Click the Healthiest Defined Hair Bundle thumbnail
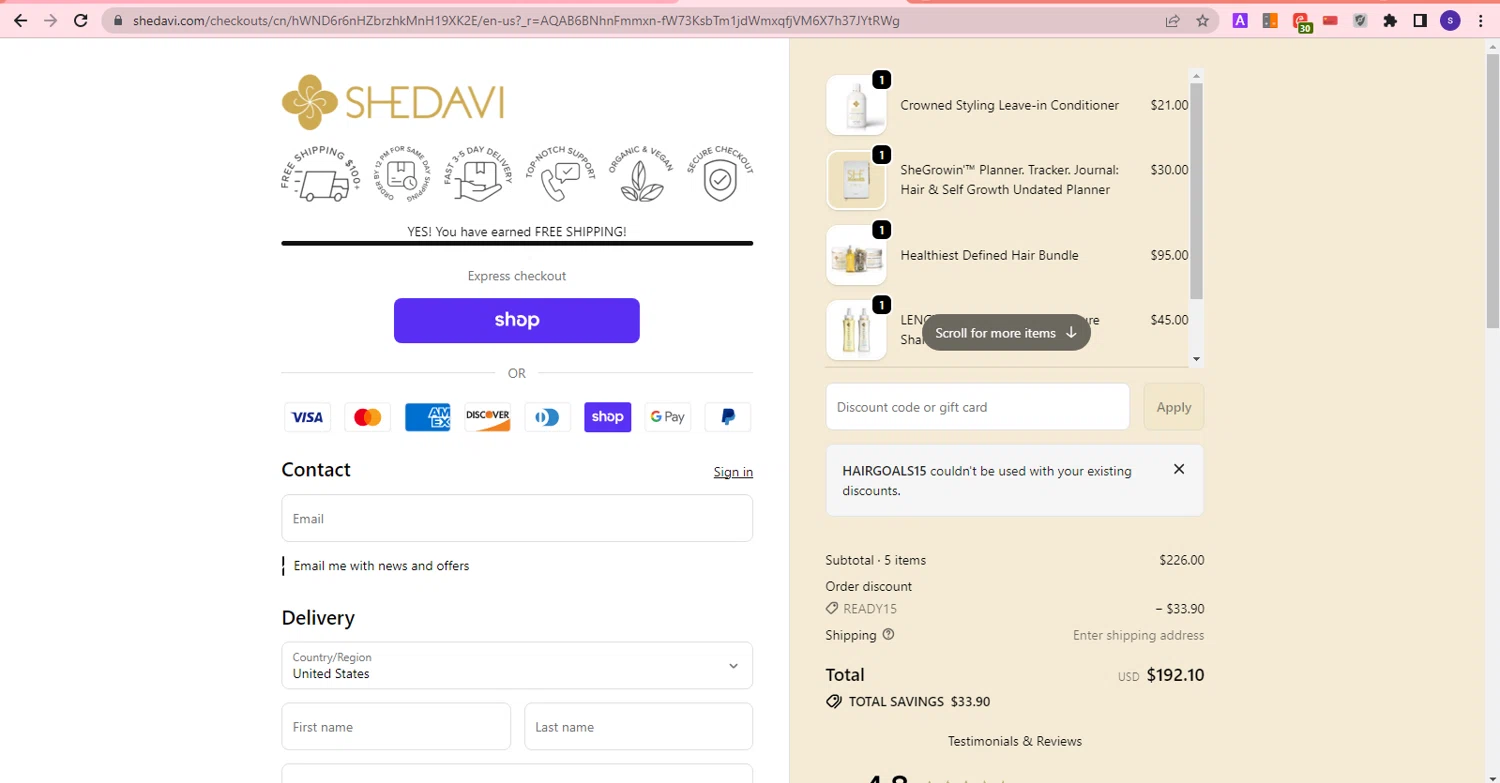Screen dimensions: 1500x783 856,255
